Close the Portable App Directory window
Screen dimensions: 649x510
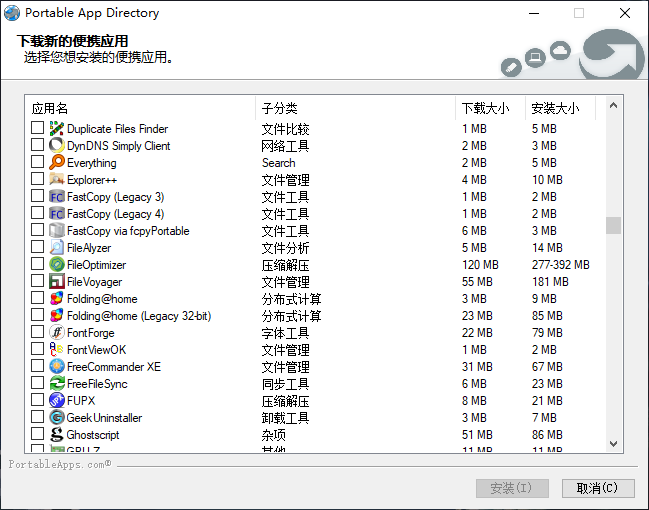coord(625,13)
